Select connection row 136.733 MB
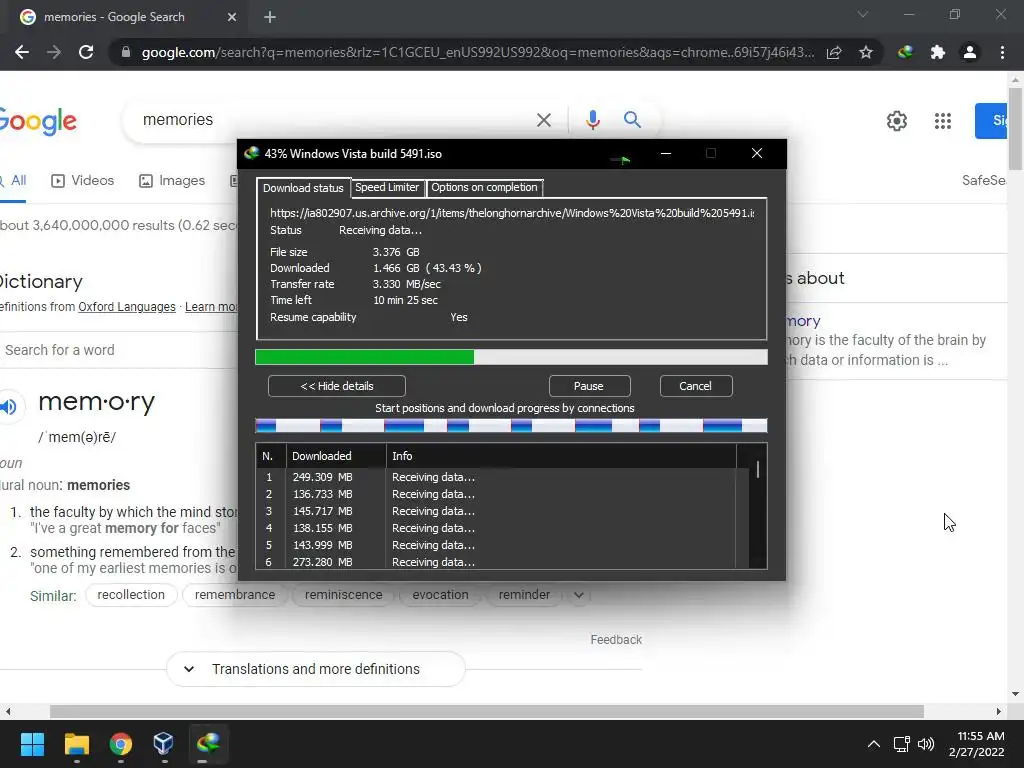1024x768 pixels. 496,494
